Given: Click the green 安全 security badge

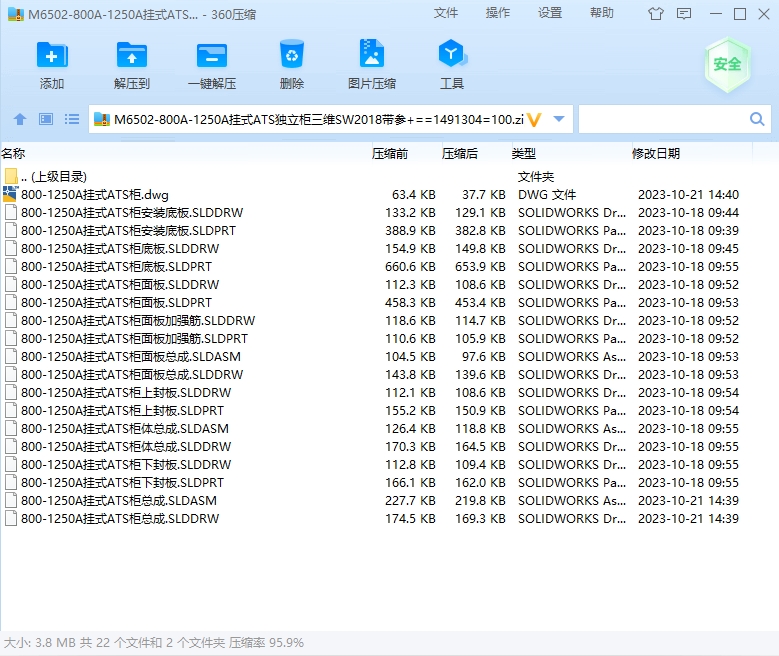Looking at the screenshot, I should click(x=727, y=65).
